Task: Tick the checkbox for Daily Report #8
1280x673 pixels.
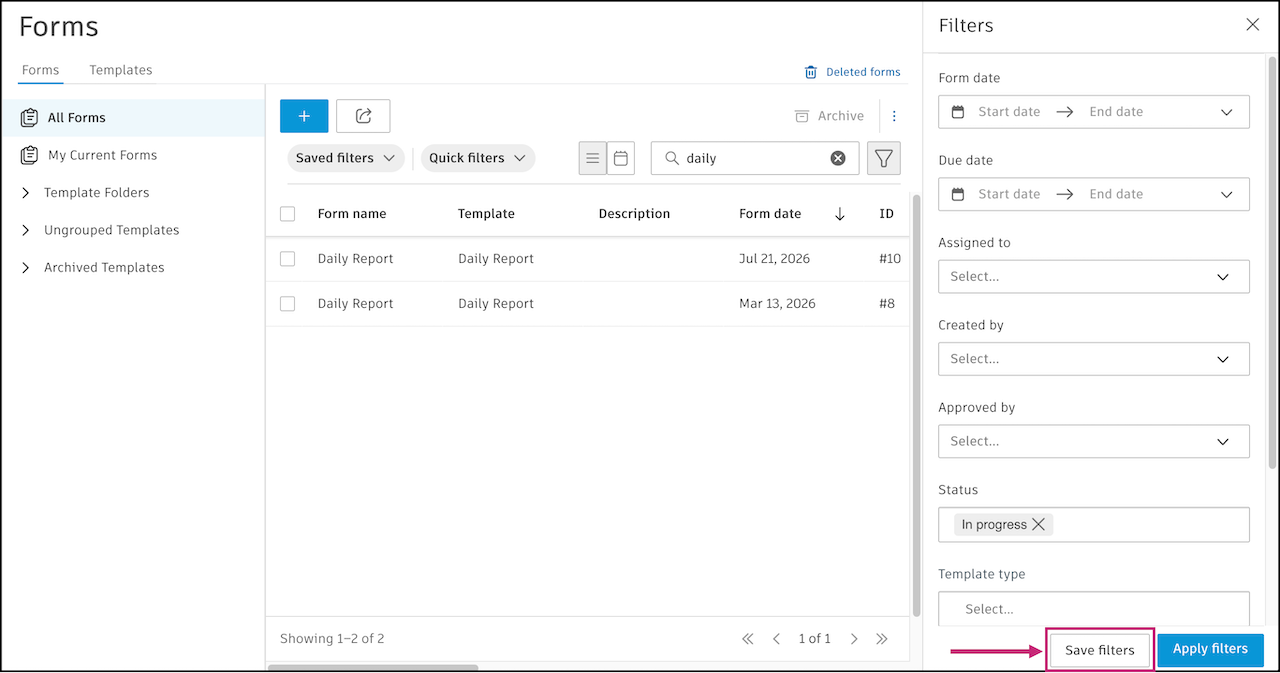Action: 288,304
